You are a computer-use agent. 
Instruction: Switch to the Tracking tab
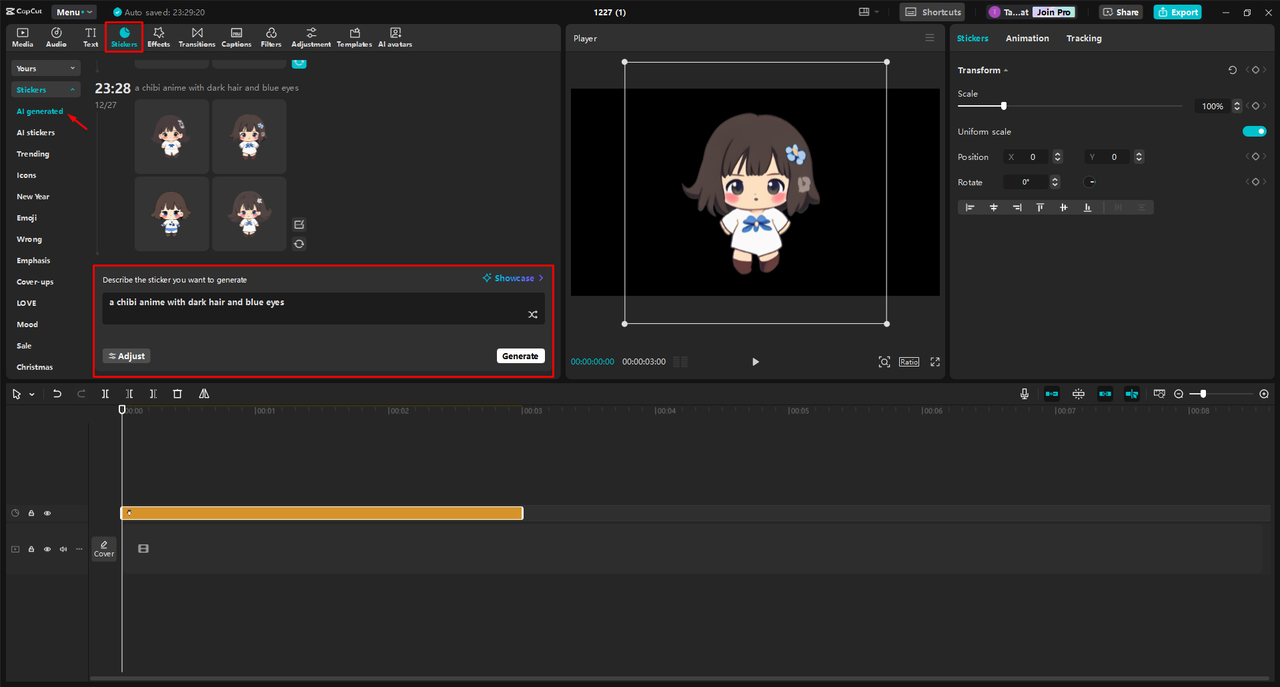pyautogui.click(x=1083, y=38)
